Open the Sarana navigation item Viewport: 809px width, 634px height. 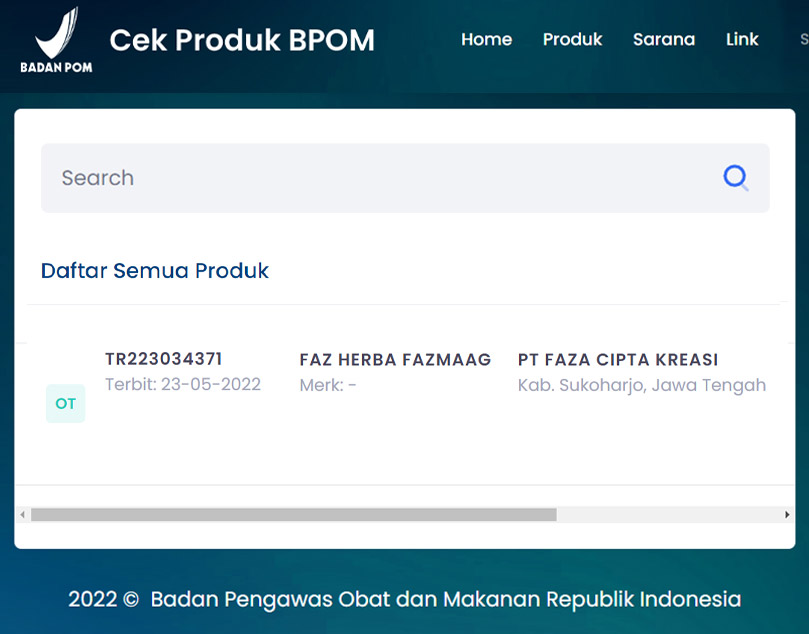click(663, 40)
